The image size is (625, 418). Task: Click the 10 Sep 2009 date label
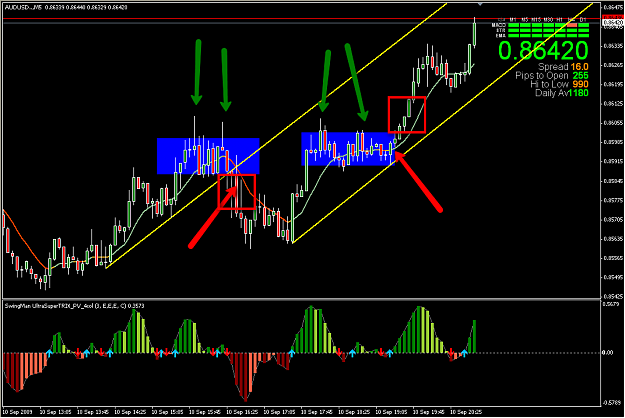click(18, 412)
